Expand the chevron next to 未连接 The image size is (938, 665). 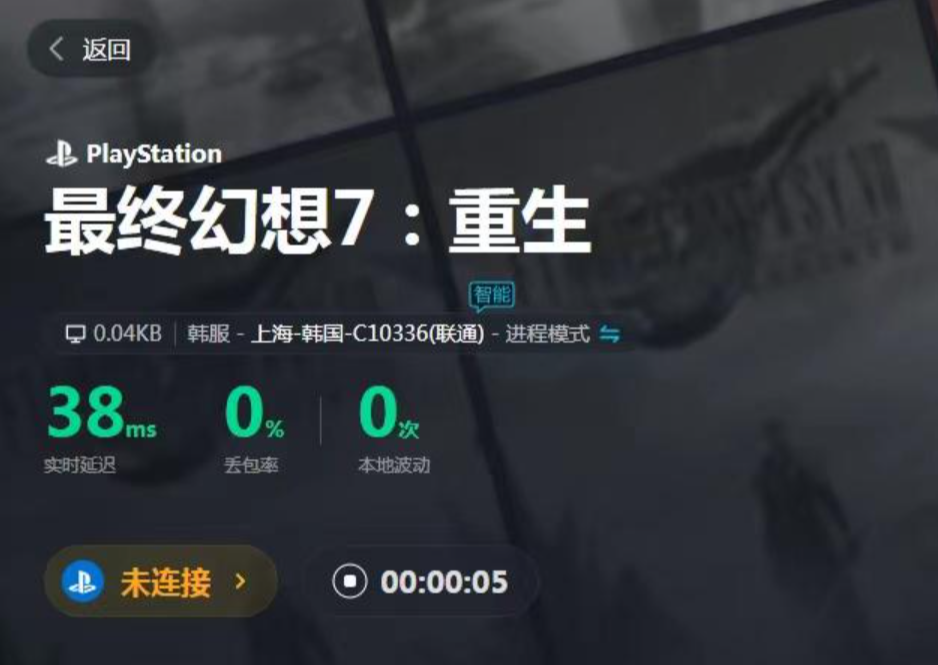click(x=240, y=581)
